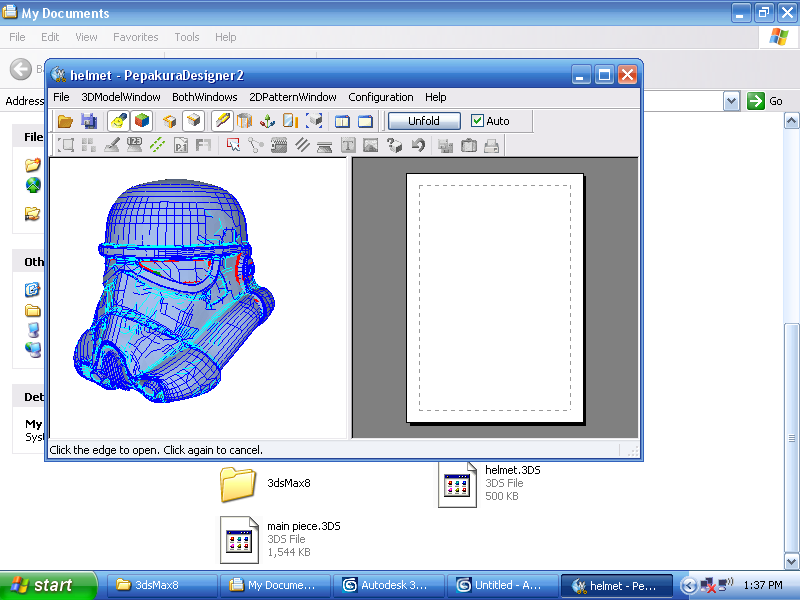Select the helmet.3DS file
Viewport: 800px width, 600px height.
(490, 483)
